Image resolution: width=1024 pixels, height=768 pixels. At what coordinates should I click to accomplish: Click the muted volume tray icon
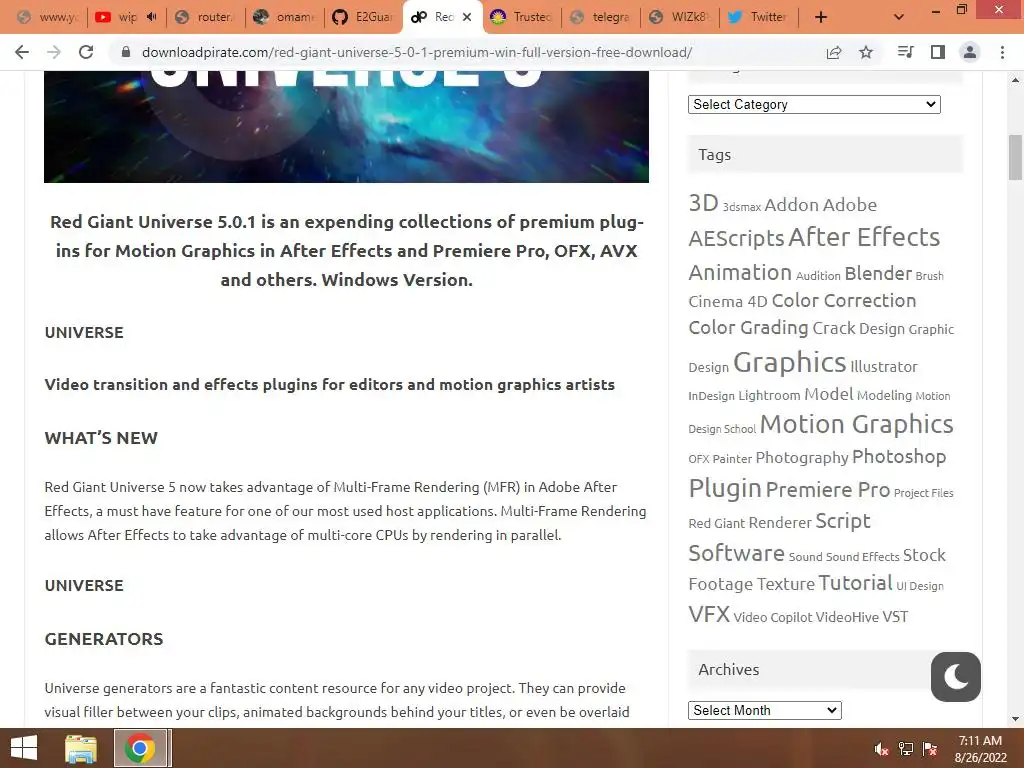pyautogui.click(x=881, y=749)
